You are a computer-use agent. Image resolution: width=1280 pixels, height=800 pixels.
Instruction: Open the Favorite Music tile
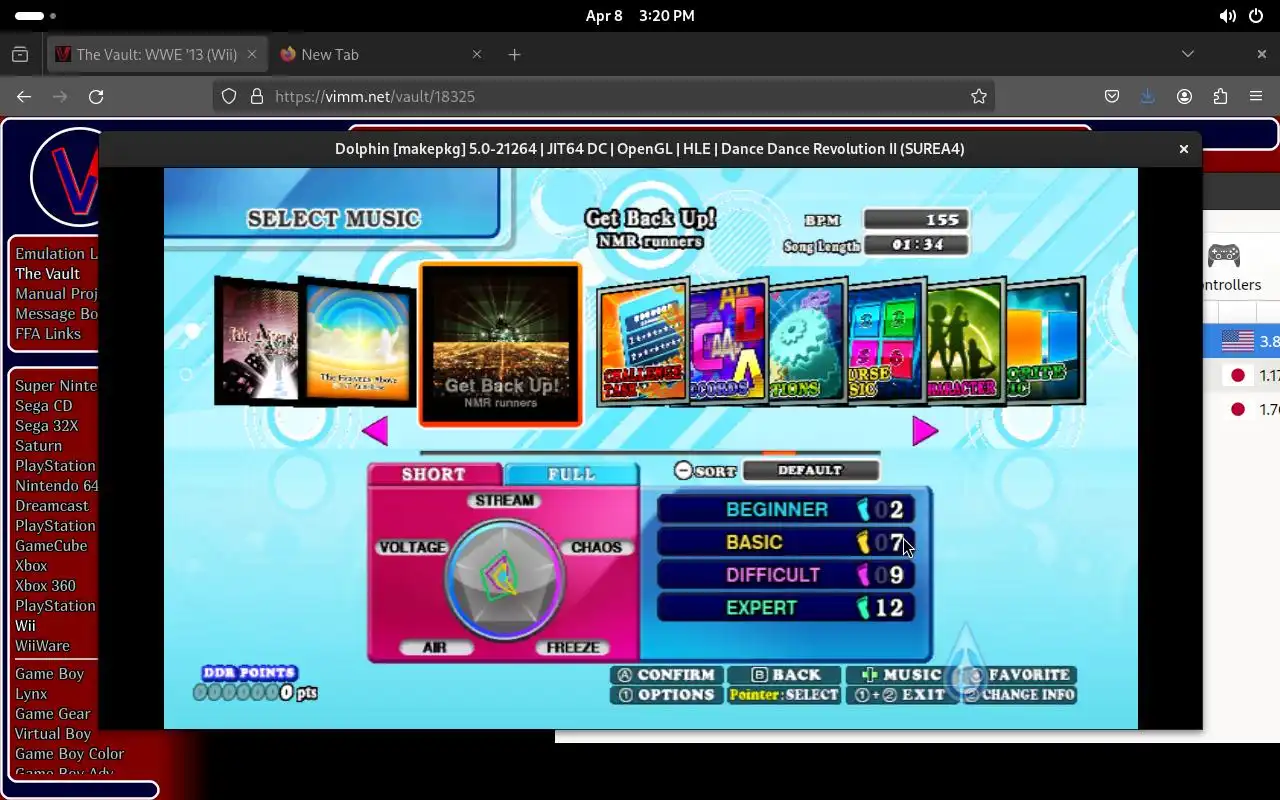[1045, 340]
